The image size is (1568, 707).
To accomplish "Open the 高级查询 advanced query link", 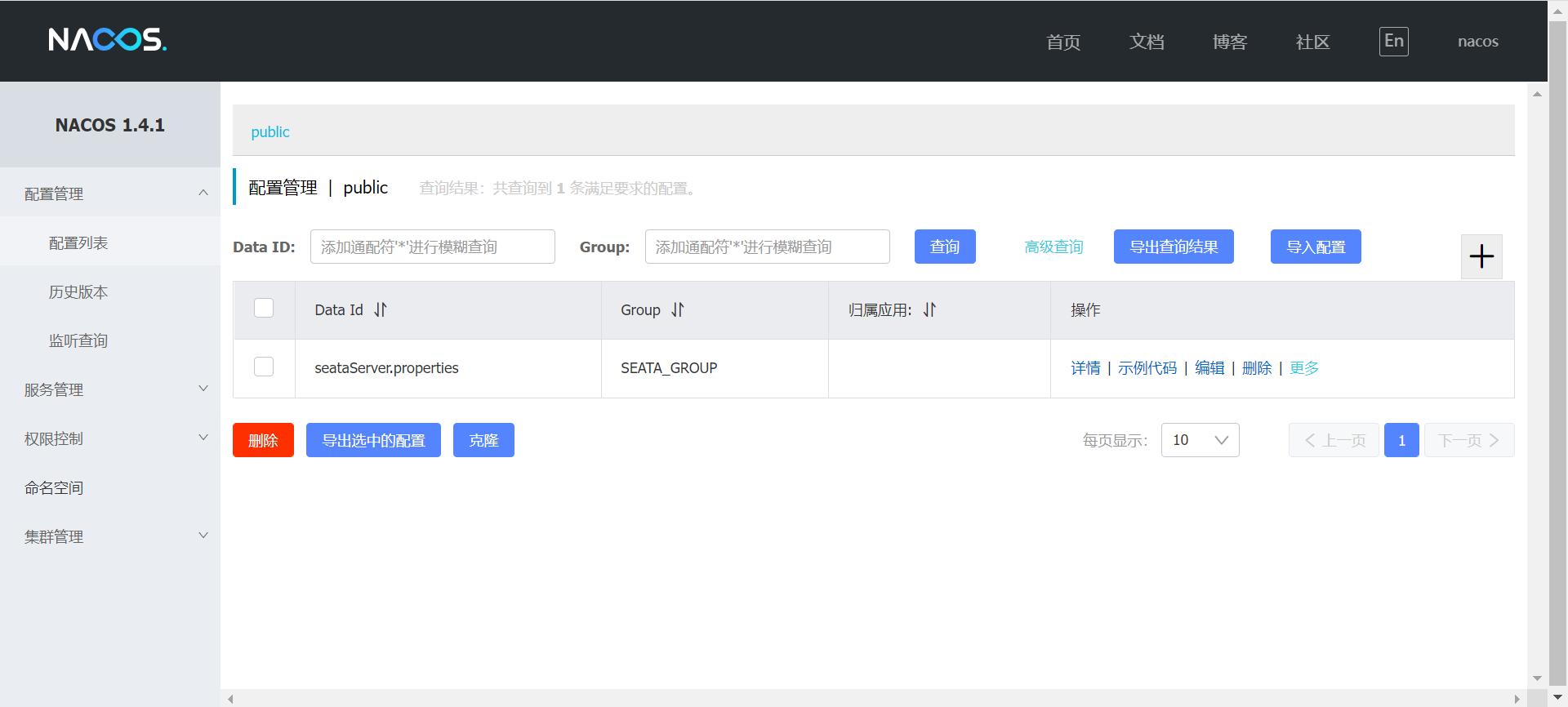I will tap(1053, 247).
